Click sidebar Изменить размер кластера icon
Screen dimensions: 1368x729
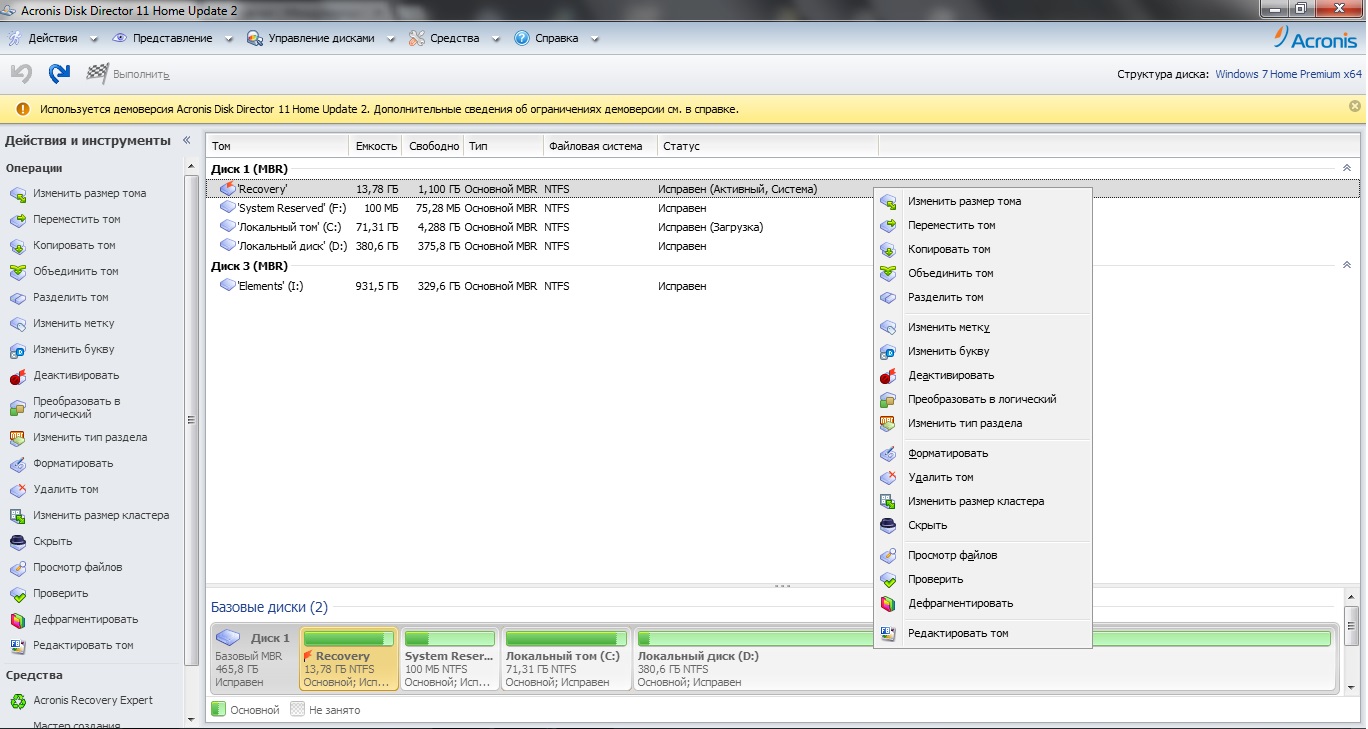17,516
